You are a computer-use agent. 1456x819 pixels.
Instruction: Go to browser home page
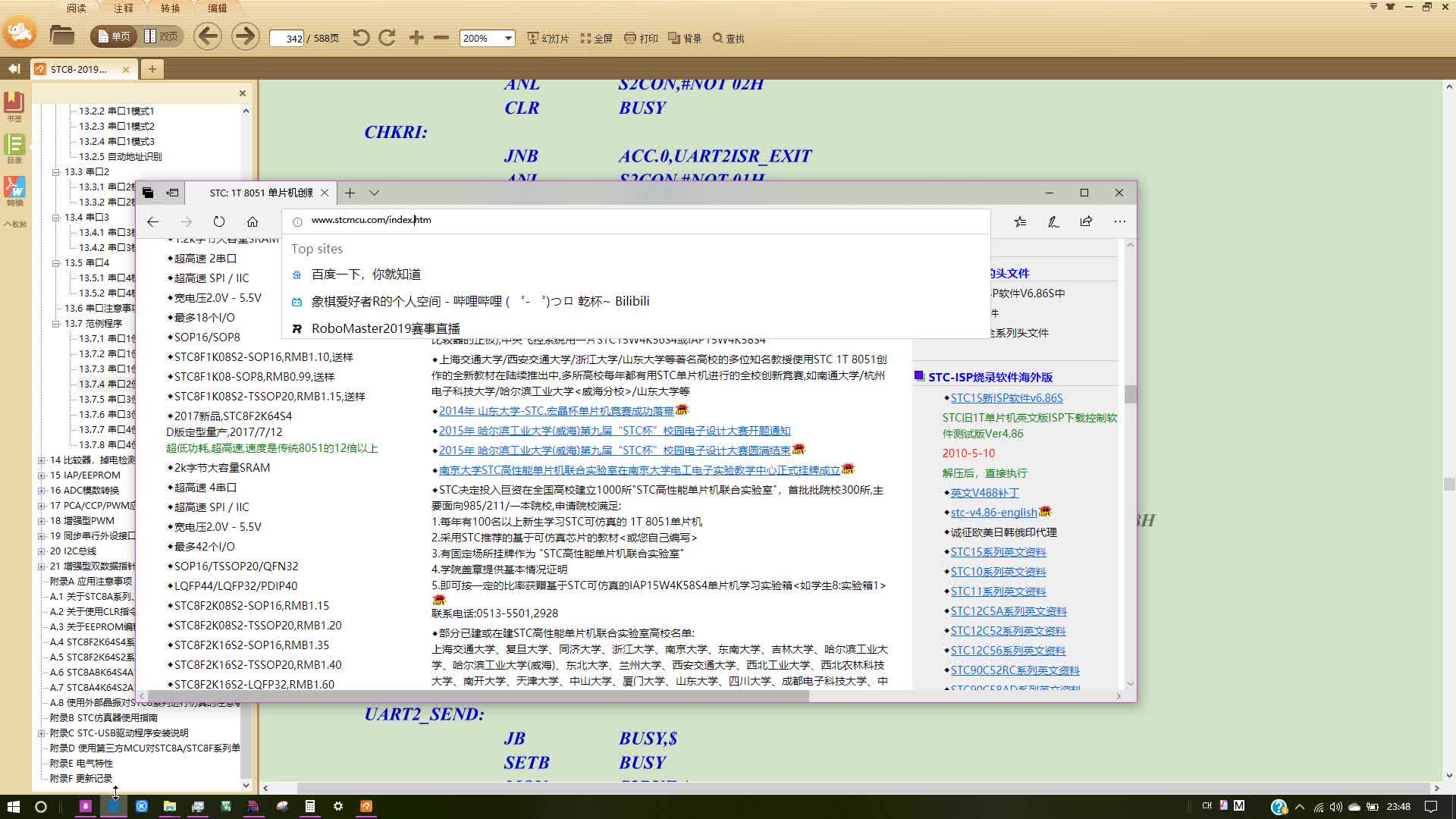pos(253,221)
